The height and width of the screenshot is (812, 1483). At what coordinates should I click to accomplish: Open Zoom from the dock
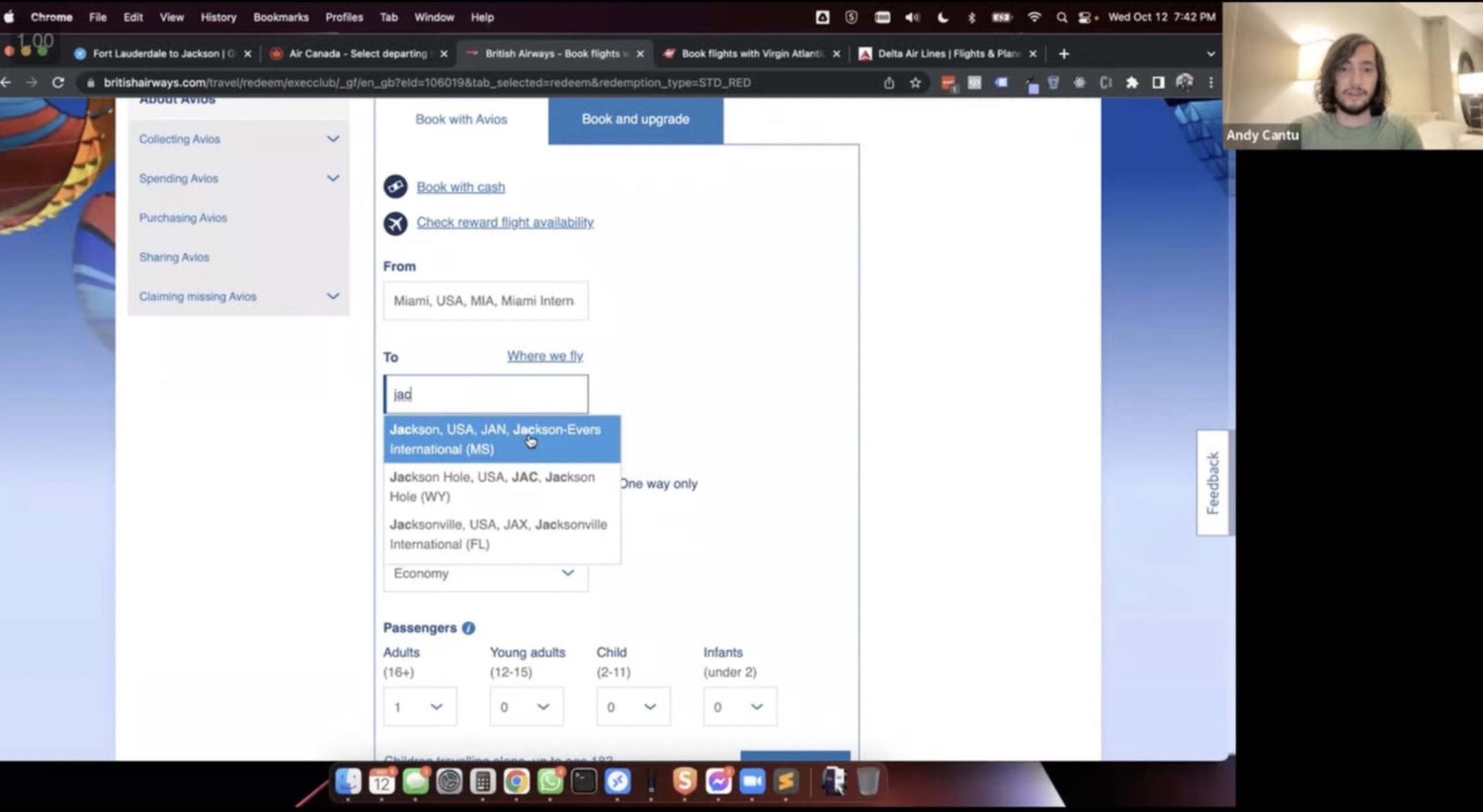(752, 782)
